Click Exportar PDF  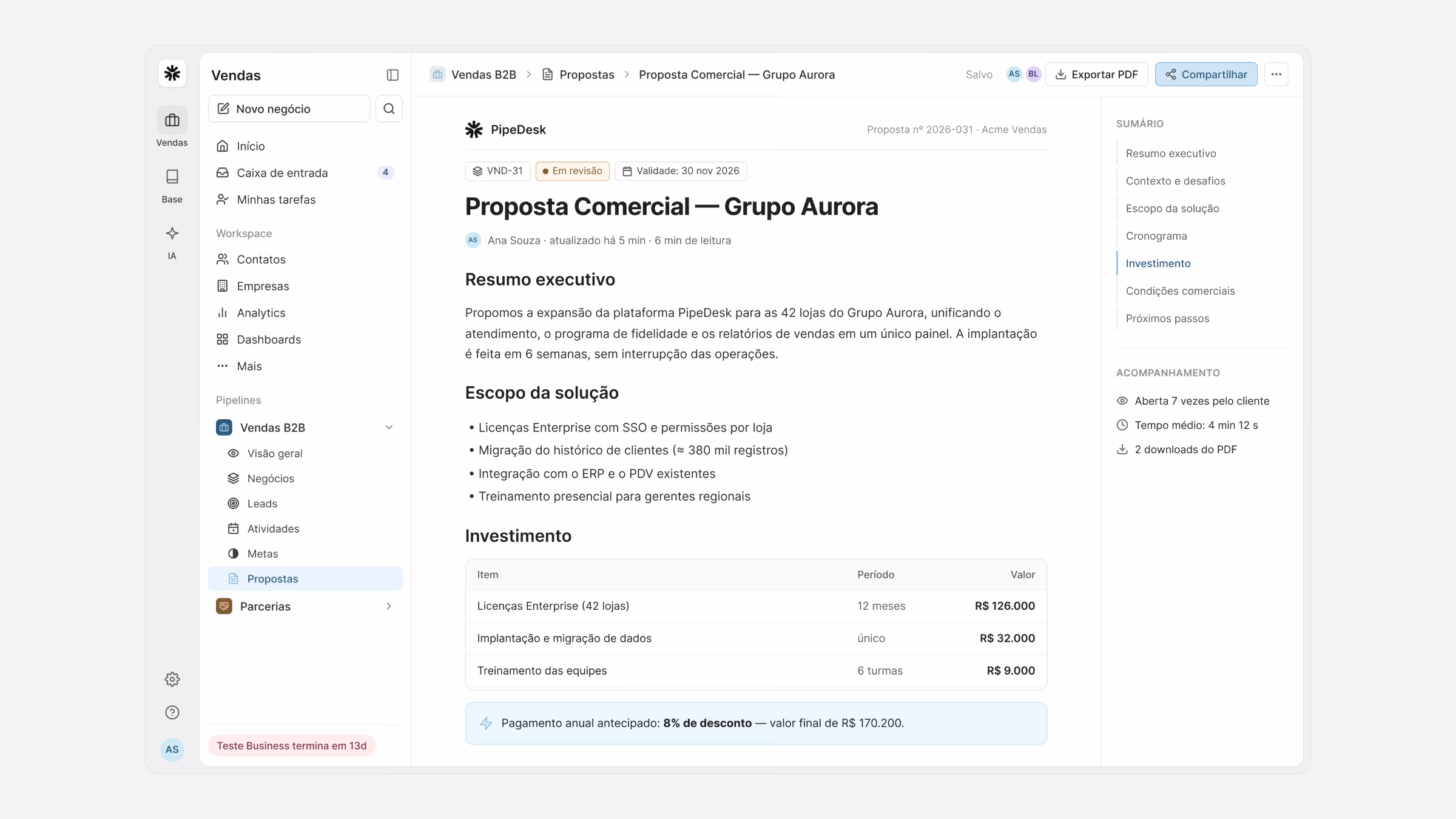[1097, 74]
